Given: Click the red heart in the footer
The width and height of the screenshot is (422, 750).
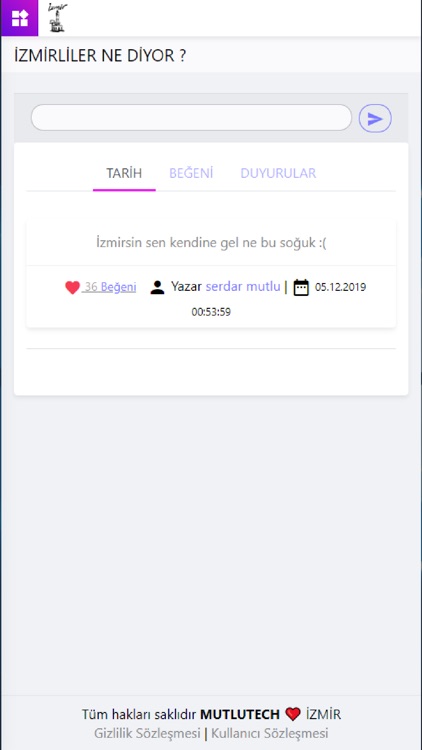Looking at the screenshot, I should (x=293, y=714).
